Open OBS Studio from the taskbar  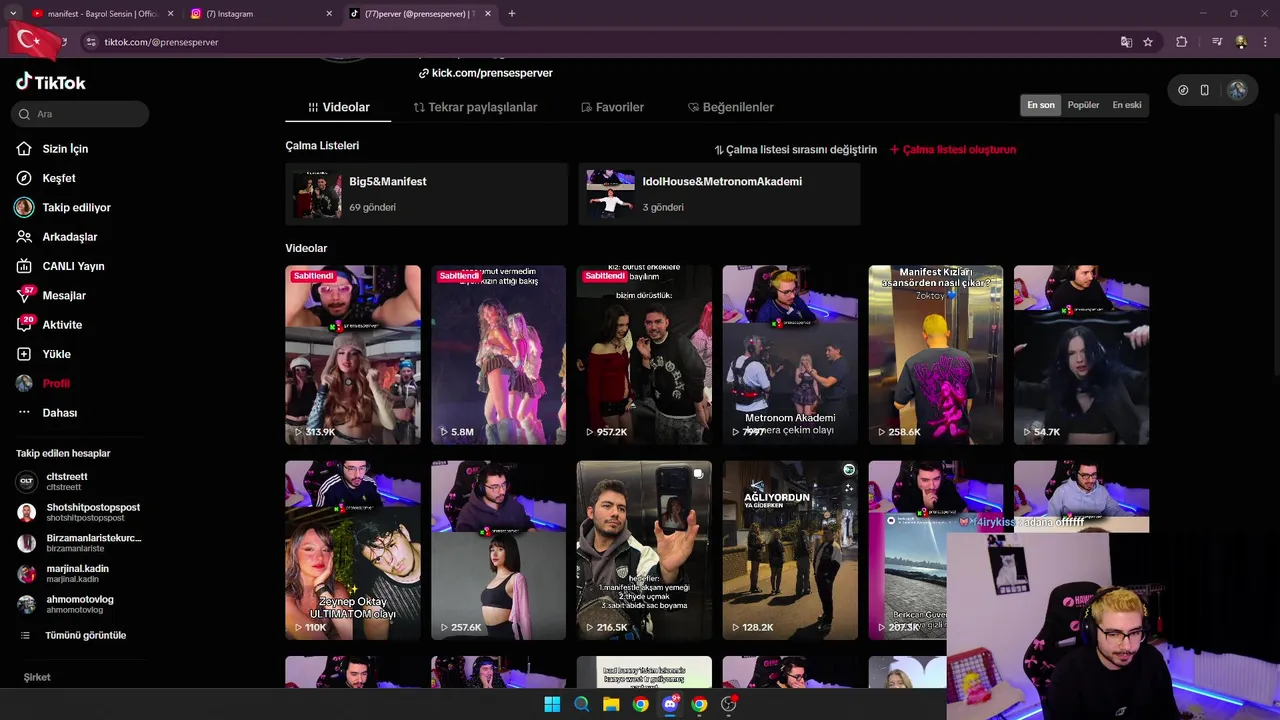pos(729,704)
